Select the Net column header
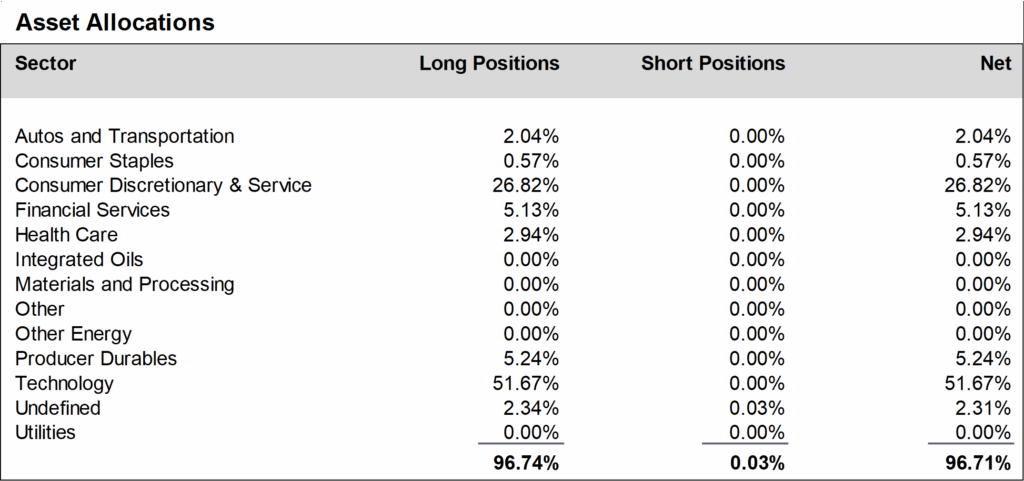Image resolution: width=1024 pixels, height=481 pixels. click(996, 64)
